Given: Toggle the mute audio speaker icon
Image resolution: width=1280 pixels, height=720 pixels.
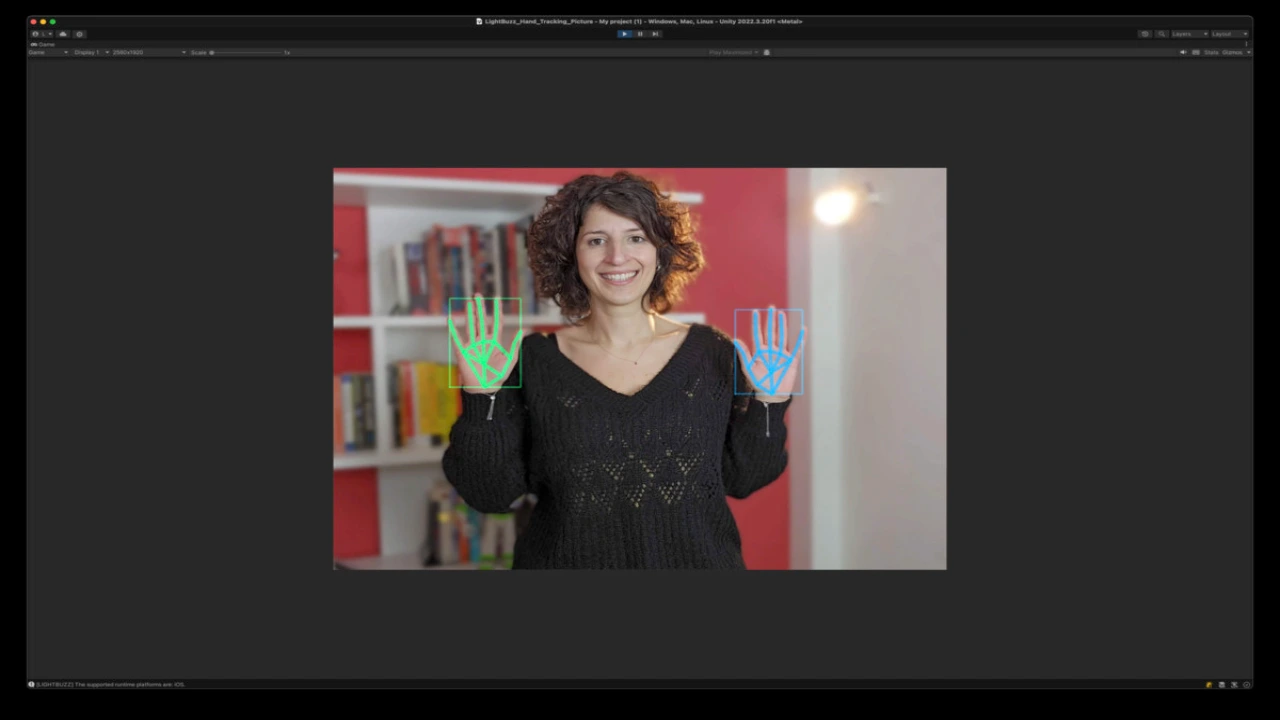Looking at the screenshot, I should pyautogui.click(x=1183, y=52).
